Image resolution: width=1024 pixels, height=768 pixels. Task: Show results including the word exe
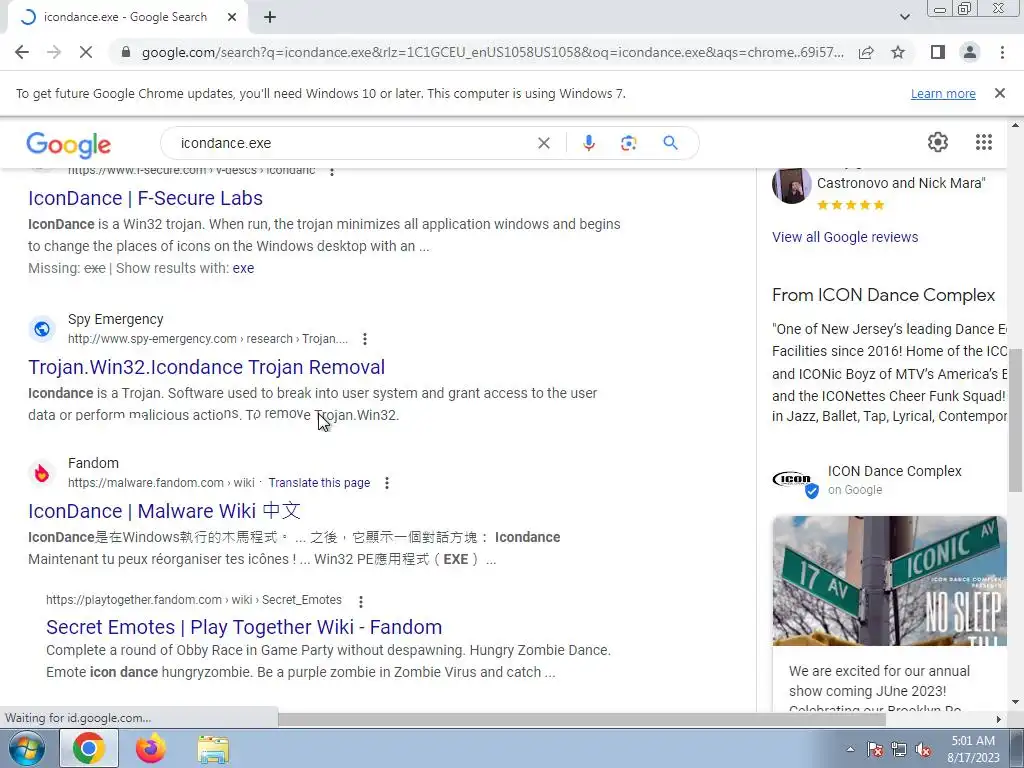(243, 268)
